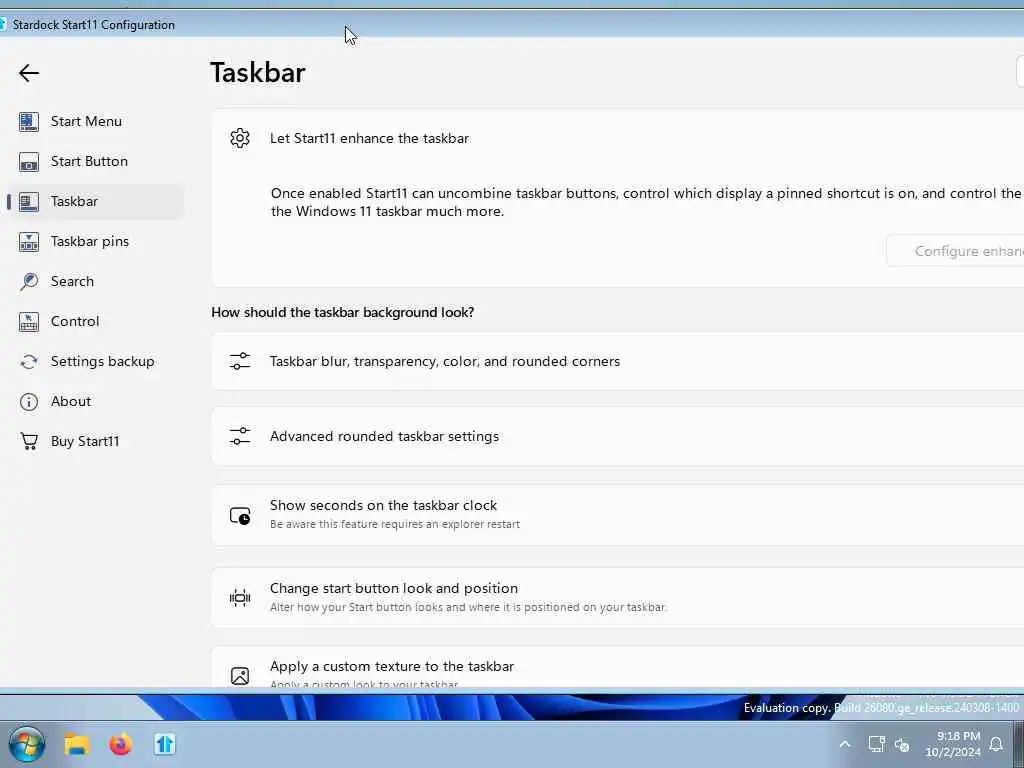Open Taskbar blur, transparency, color settings
Image resolution: width=1024 pixels, height=768 pixels.
click(617, 361)
